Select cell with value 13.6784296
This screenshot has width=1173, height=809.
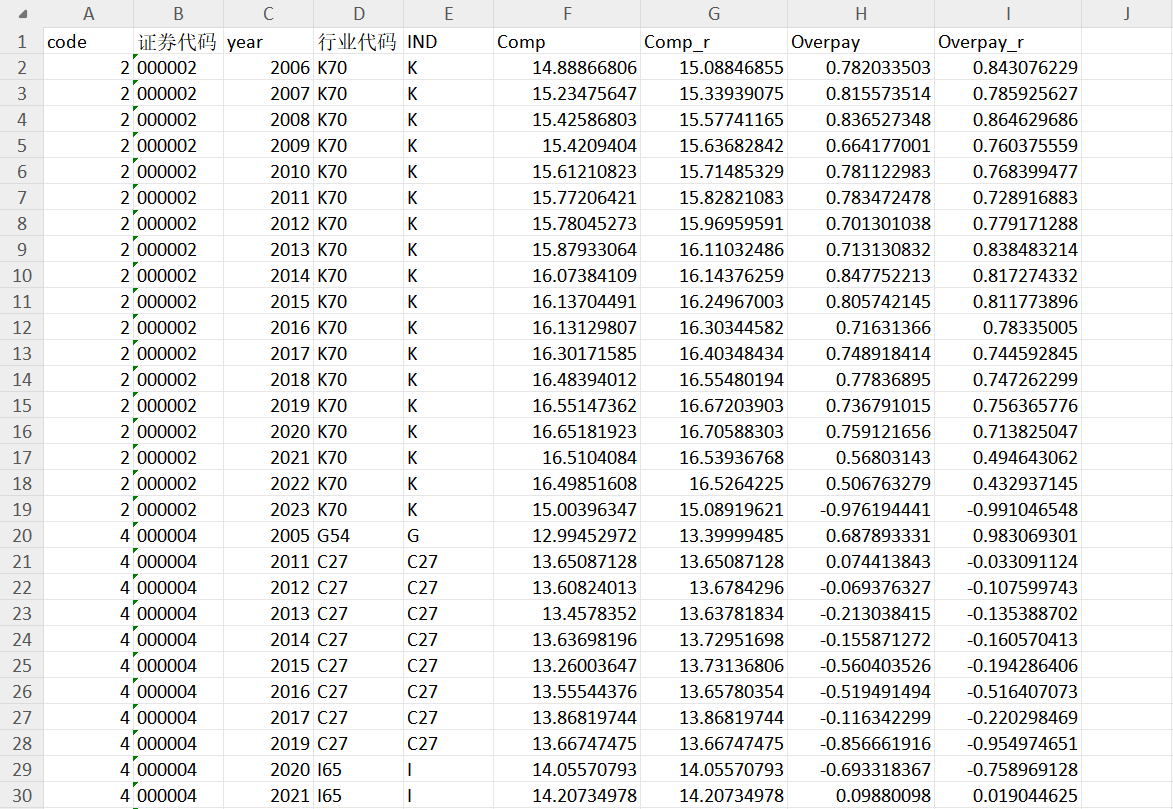pyautogui.click(x=714, y=588)
